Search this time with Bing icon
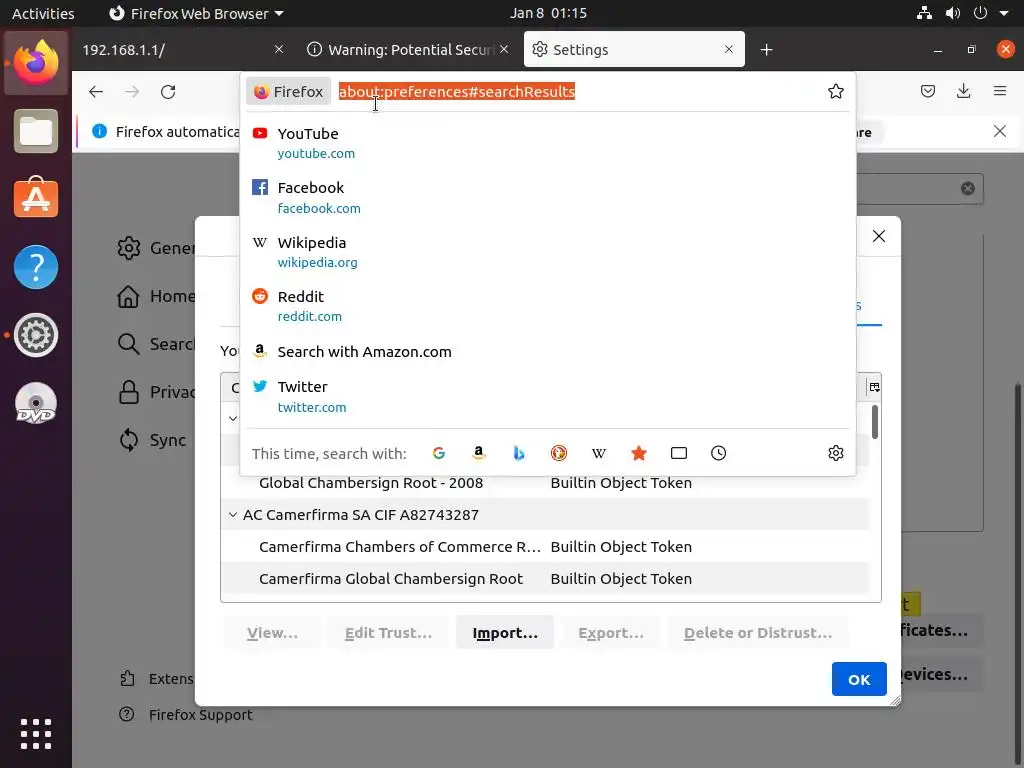 (x=519, y=453)
